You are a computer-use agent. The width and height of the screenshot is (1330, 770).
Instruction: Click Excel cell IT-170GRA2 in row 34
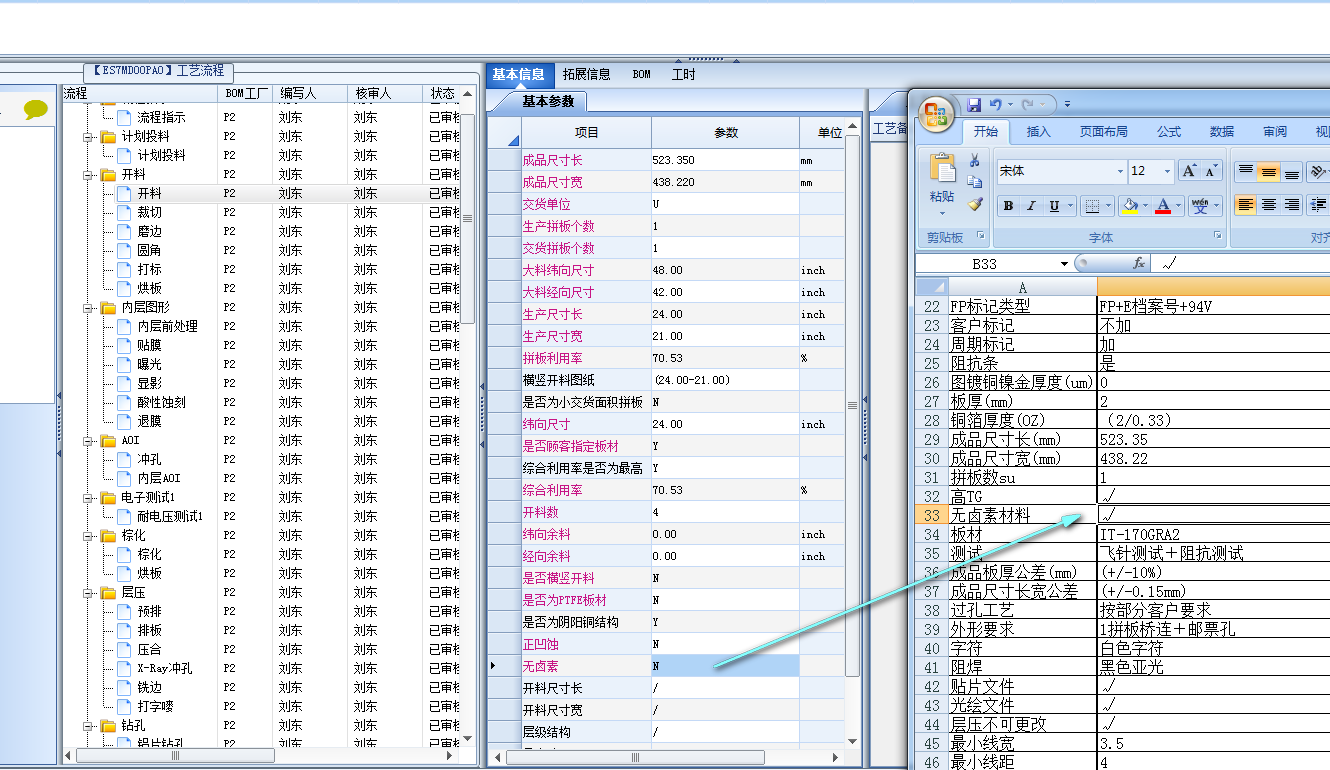1213,535
